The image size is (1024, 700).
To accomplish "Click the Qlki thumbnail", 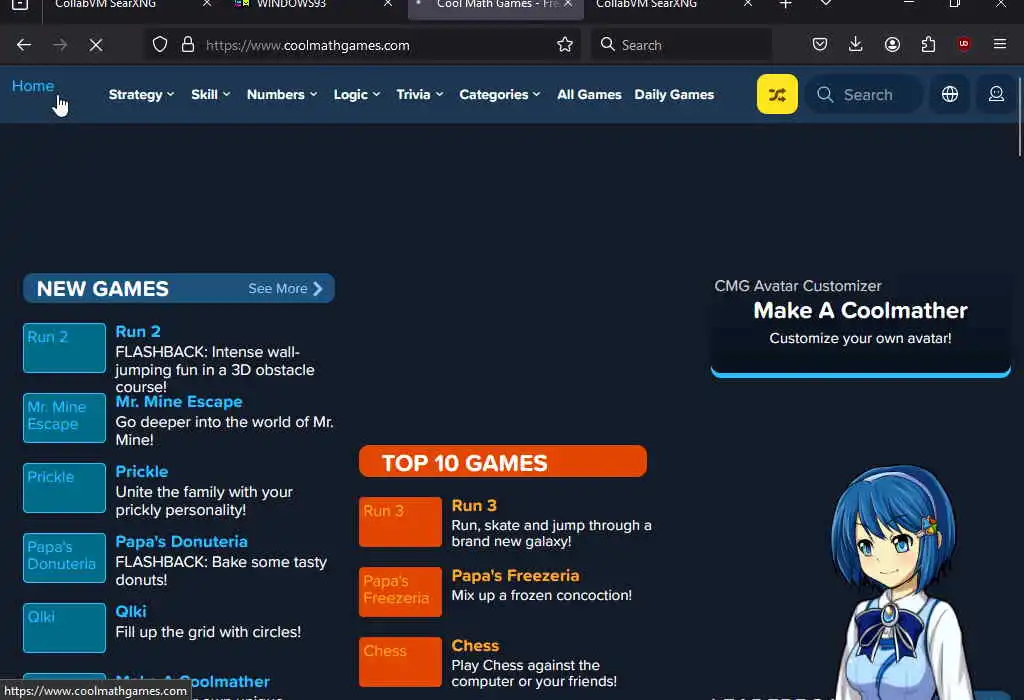I will click(64, 628).
